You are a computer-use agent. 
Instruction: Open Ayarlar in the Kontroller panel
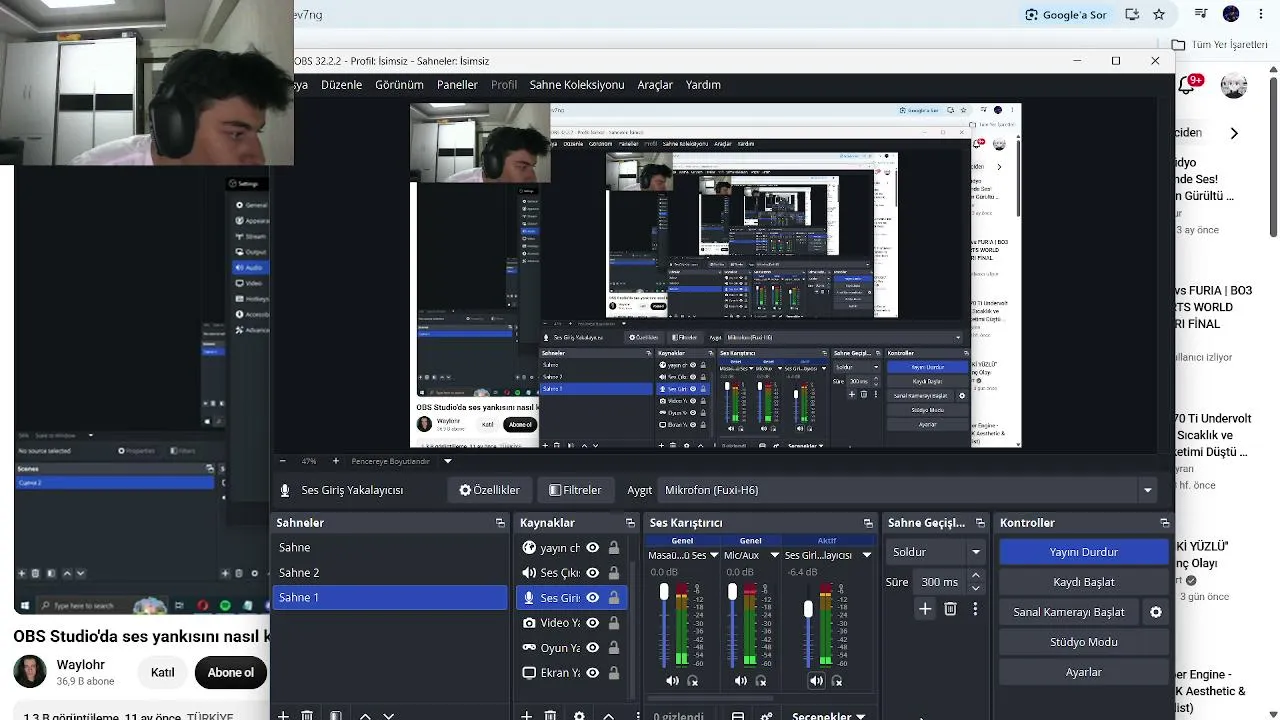[1084, 672]
